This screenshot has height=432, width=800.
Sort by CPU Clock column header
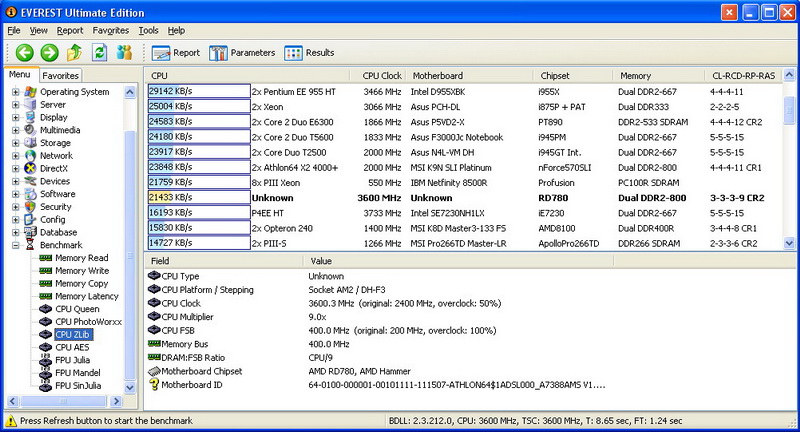[x=378, y=75]
